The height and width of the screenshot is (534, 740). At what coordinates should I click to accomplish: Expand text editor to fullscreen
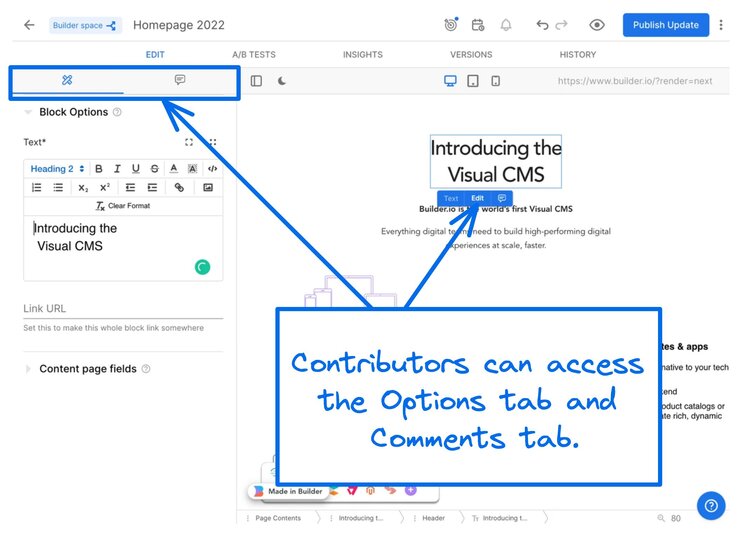[x=189, y=142]
